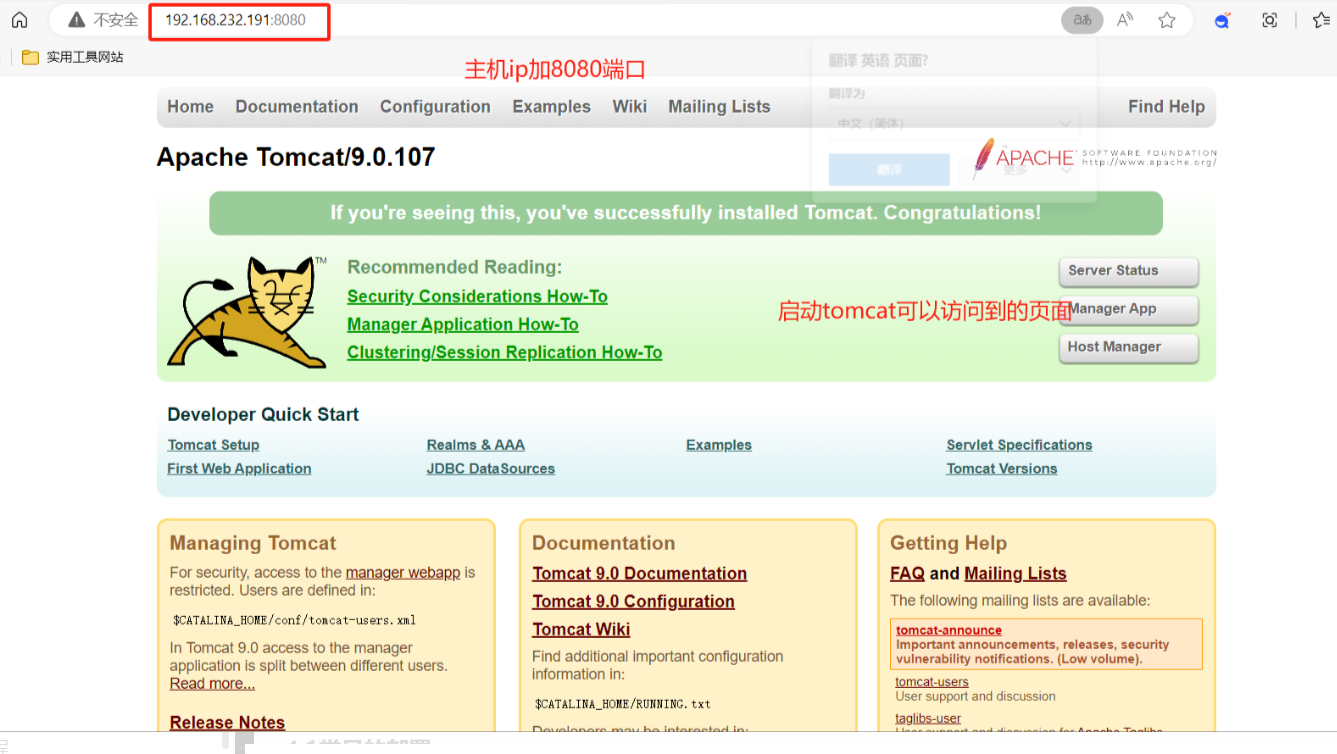
Task: Click the not-secure warning triangle icon
Action: 76,20
